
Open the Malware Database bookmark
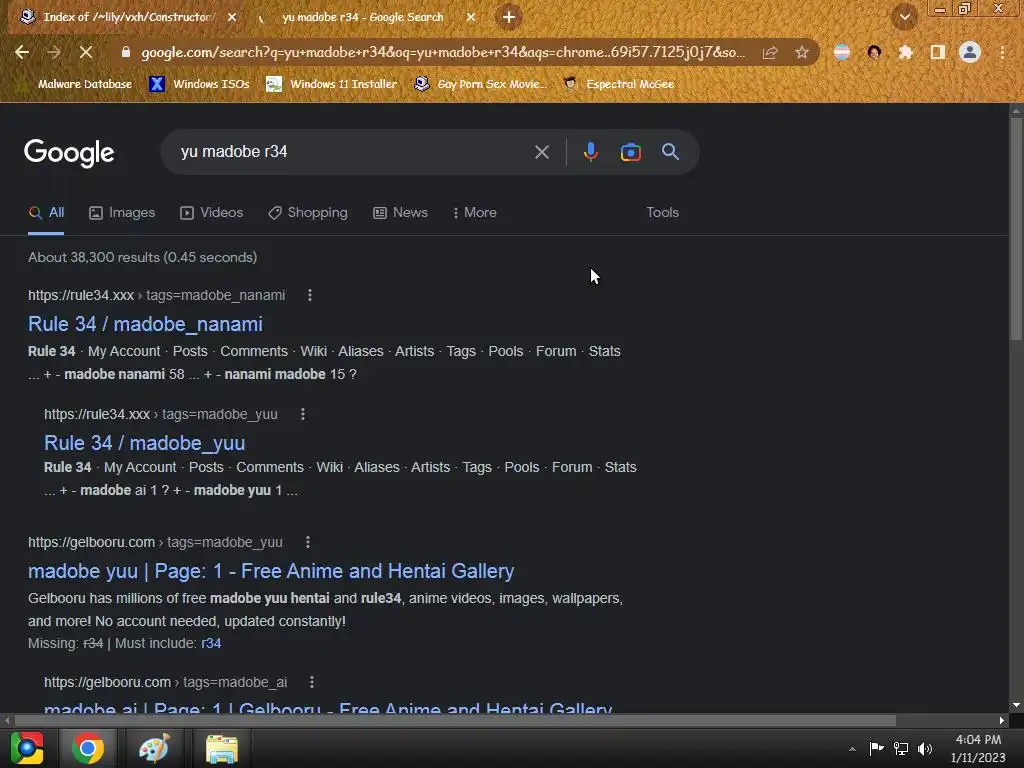coord(77,84)
